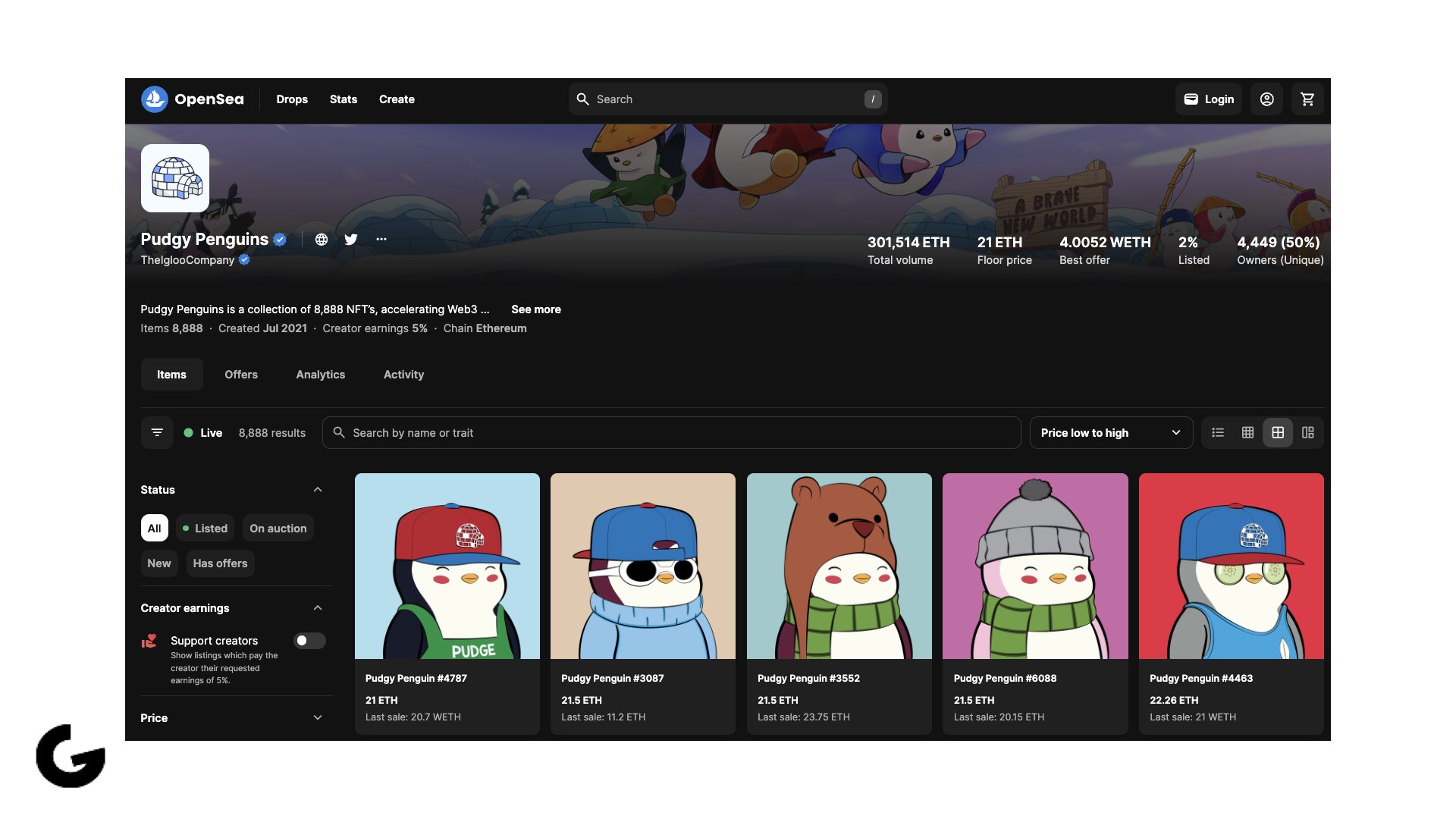
Task: Click 'Chain Ethereum' text
Action: [485, 328]
